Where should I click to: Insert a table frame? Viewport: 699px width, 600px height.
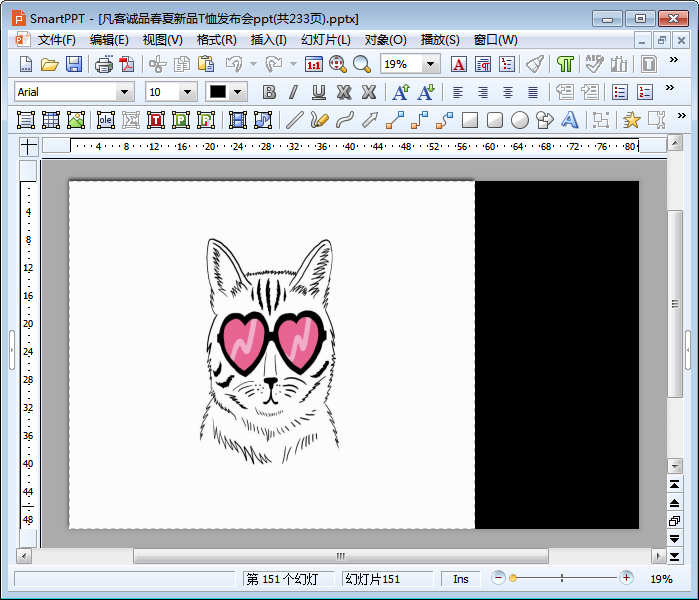(x=51, y=120)
